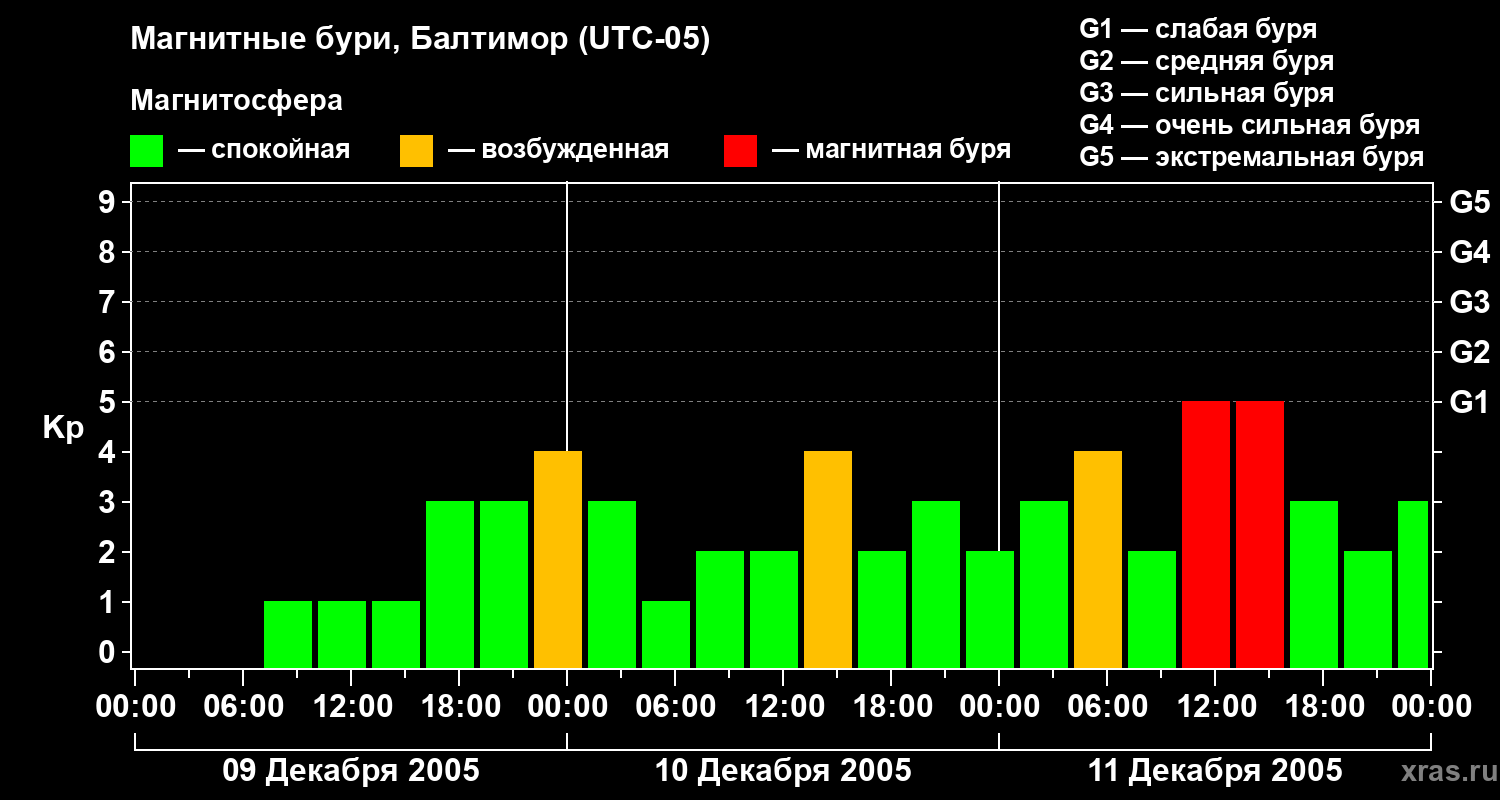Select the 'G1 — слабая буря' legend line

(1198, 29)
